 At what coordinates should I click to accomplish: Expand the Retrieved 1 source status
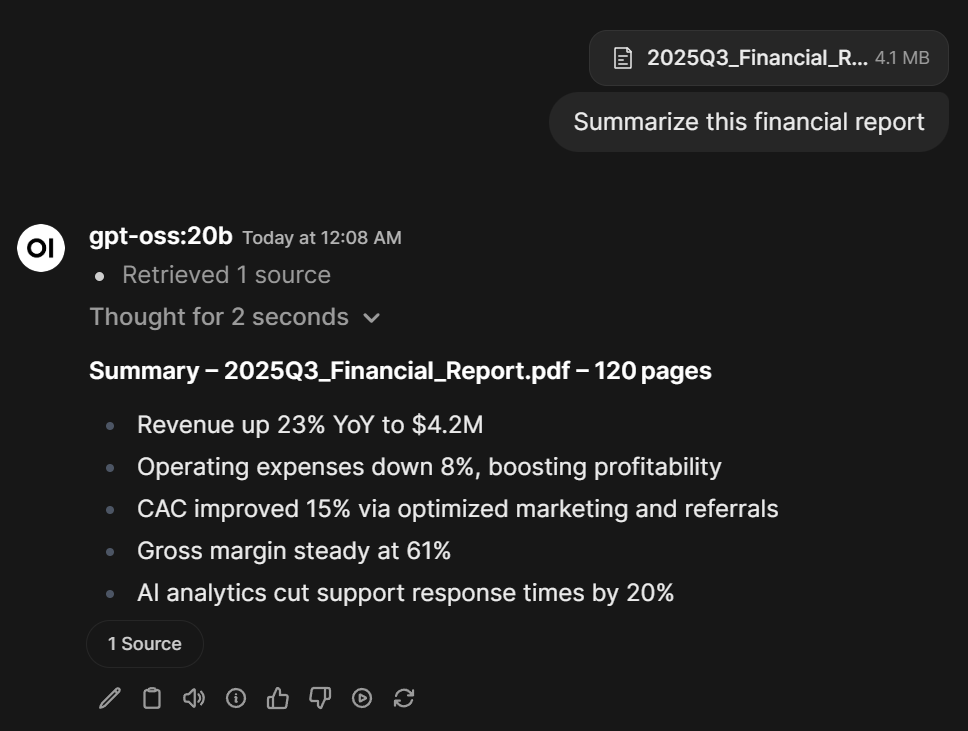pyautogui.click(x=226, y=275)
